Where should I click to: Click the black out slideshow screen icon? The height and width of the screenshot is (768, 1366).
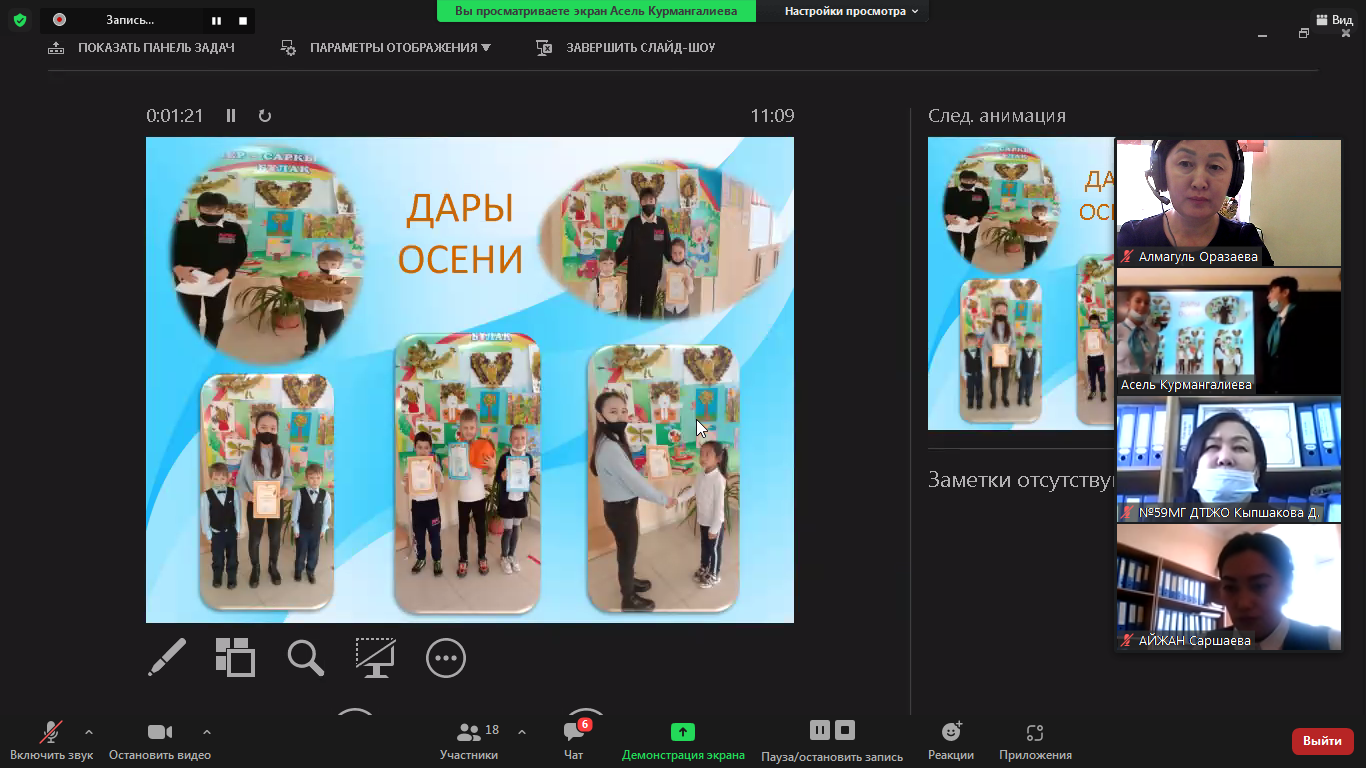click(375, 658)
